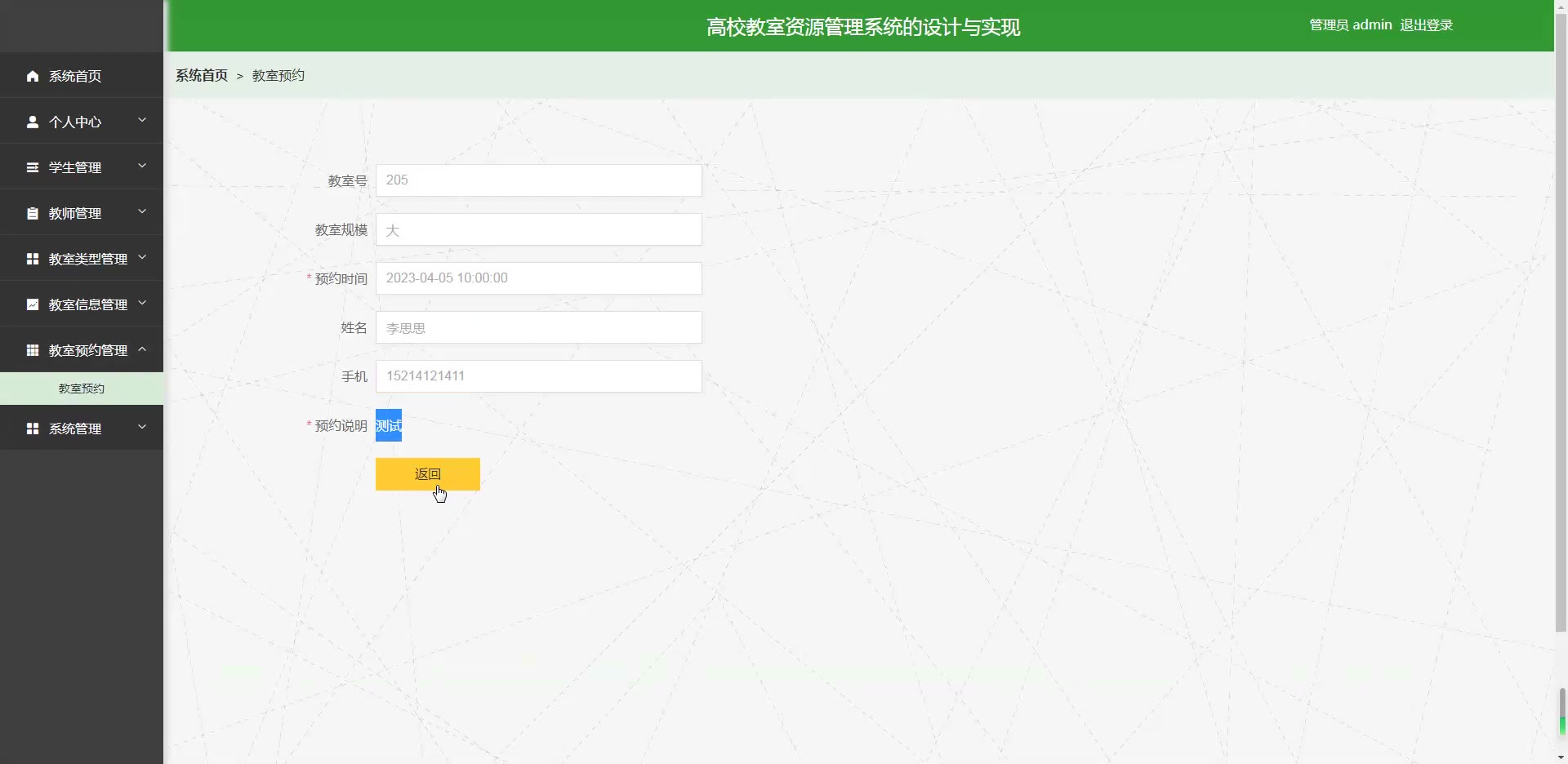The image size is (1568, 764).
Task: Click the 退出登录 link
Action: point(1427,25)
